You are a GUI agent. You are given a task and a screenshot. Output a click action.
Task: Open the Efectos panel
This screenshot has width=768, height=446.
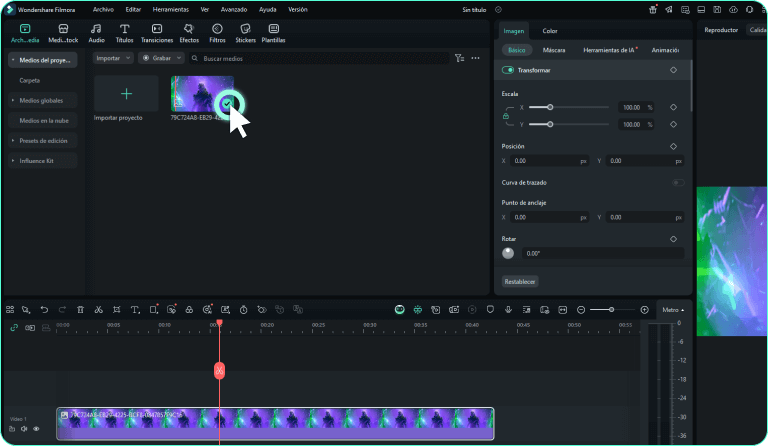click(x=189, y=33)
